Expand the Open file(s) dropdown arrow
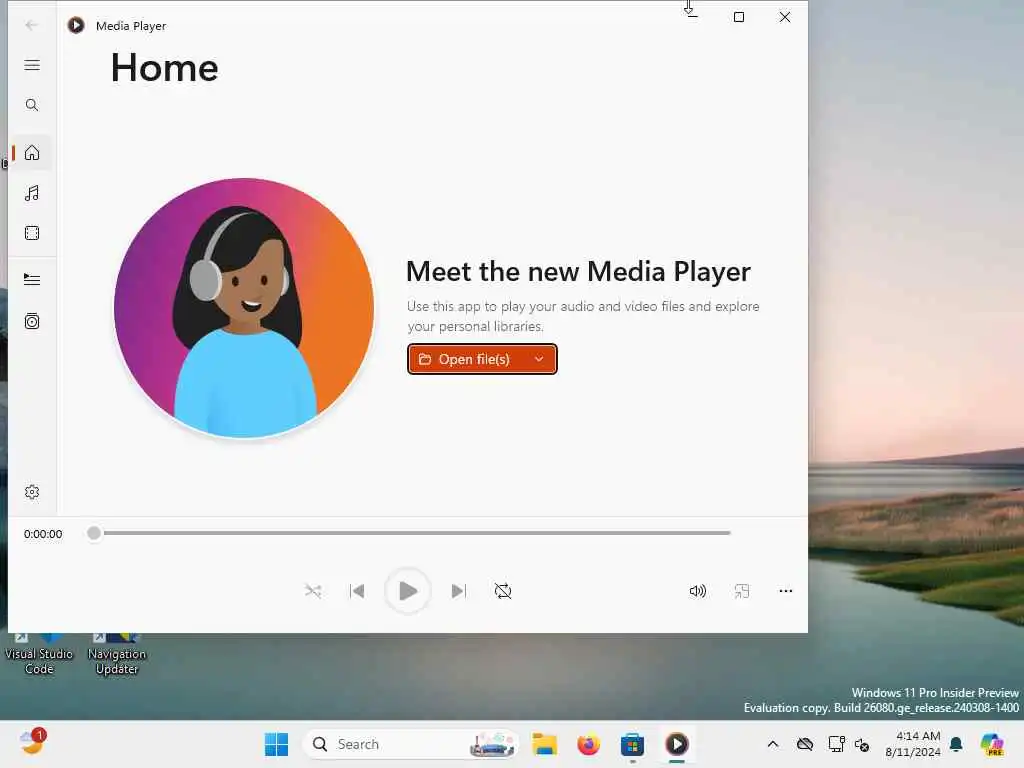The image size is (1024, 768). [539, 359]
